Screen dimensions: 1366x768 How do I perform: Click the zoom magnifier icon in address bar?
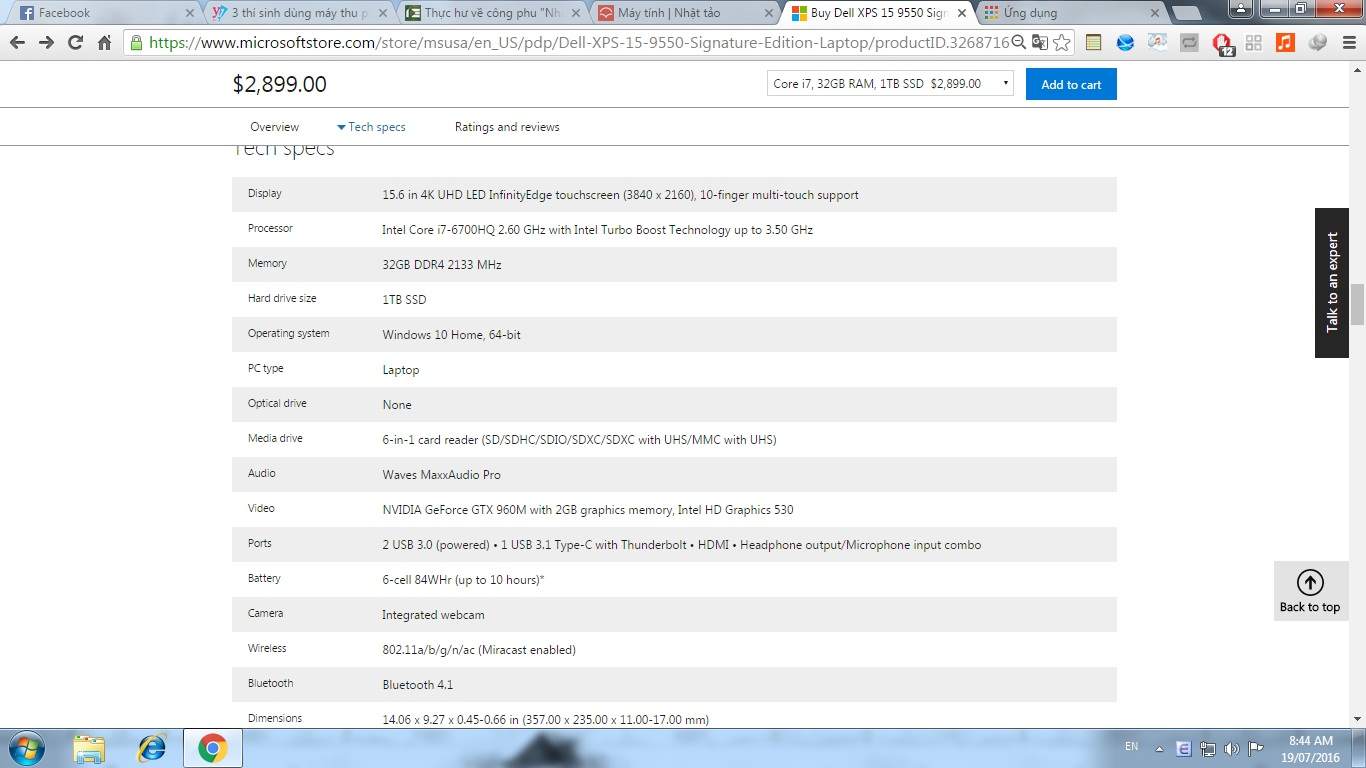(x=1018, y=43)
